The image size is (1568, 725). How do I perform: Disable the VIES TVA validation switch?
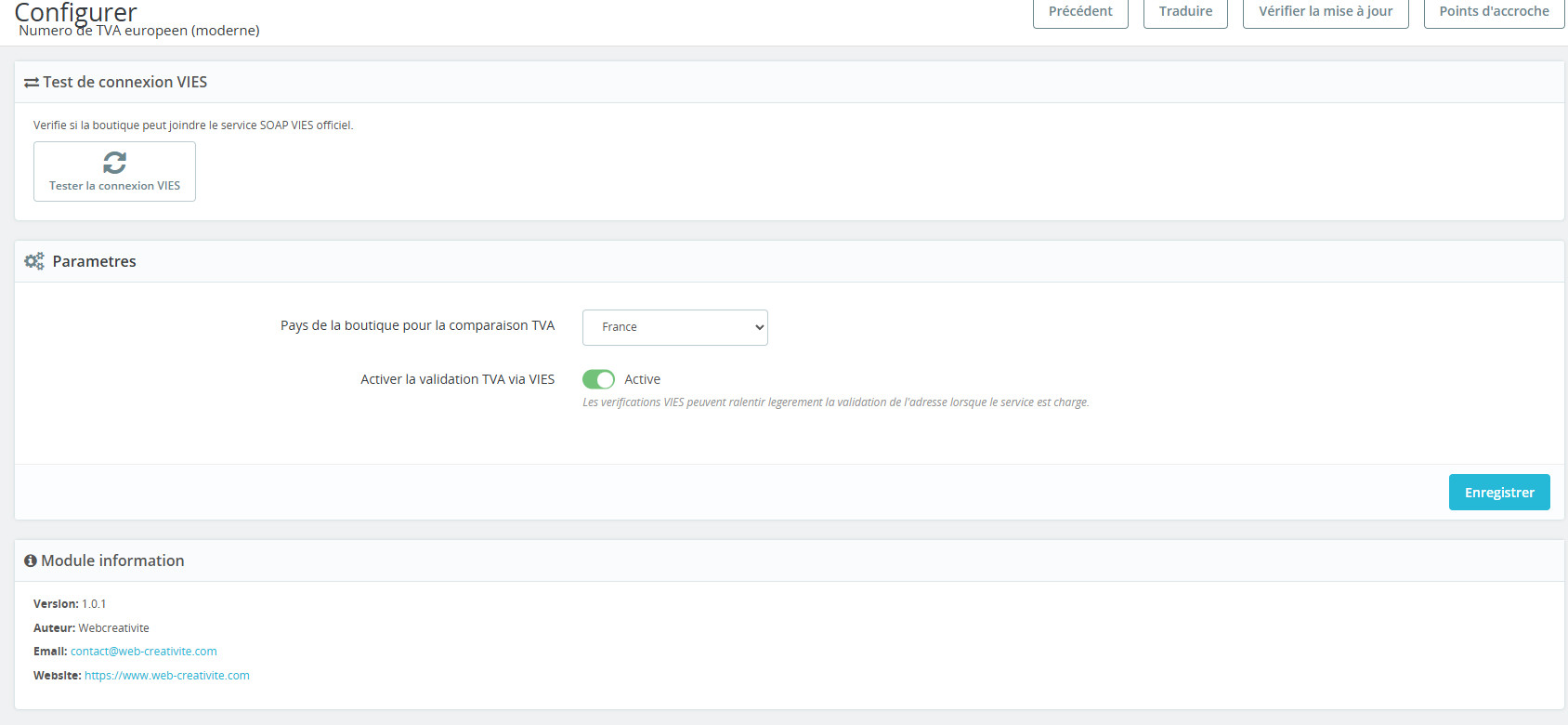point(598,379)
